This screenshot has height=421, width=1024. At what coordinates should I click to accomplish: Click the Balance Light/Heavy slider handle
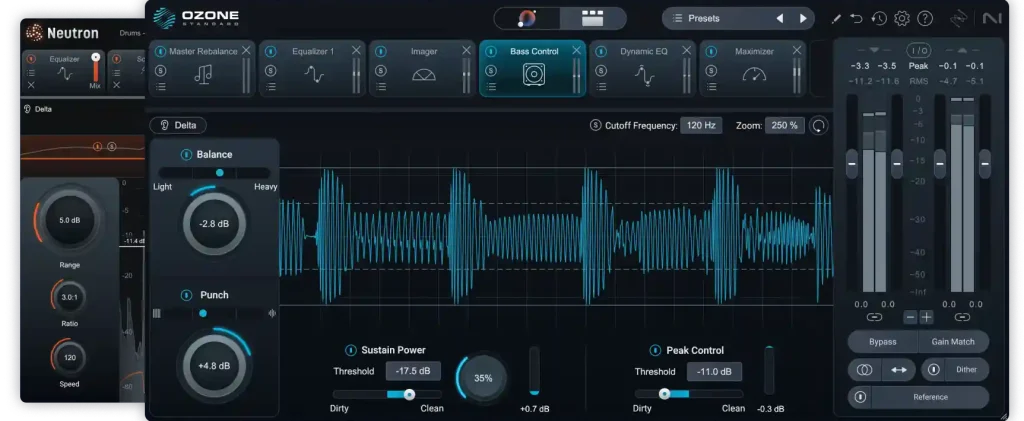pos(219,173)
